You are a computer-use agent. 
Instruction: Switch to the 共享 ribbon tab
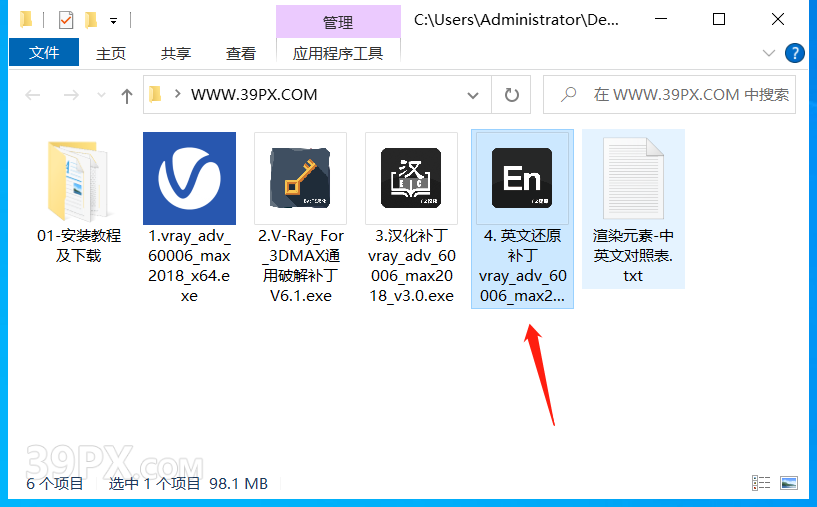click(x=176, y=53)
